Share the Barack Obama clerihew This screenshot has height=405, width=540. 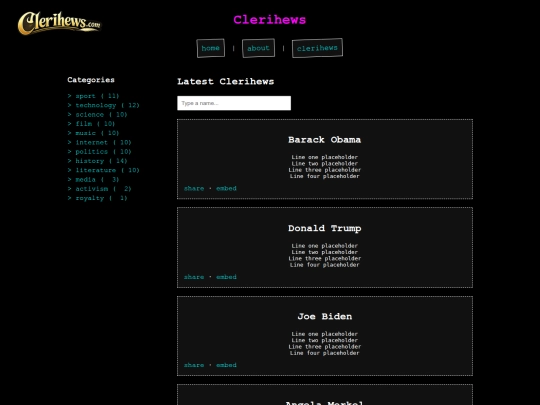click(194, 188)
